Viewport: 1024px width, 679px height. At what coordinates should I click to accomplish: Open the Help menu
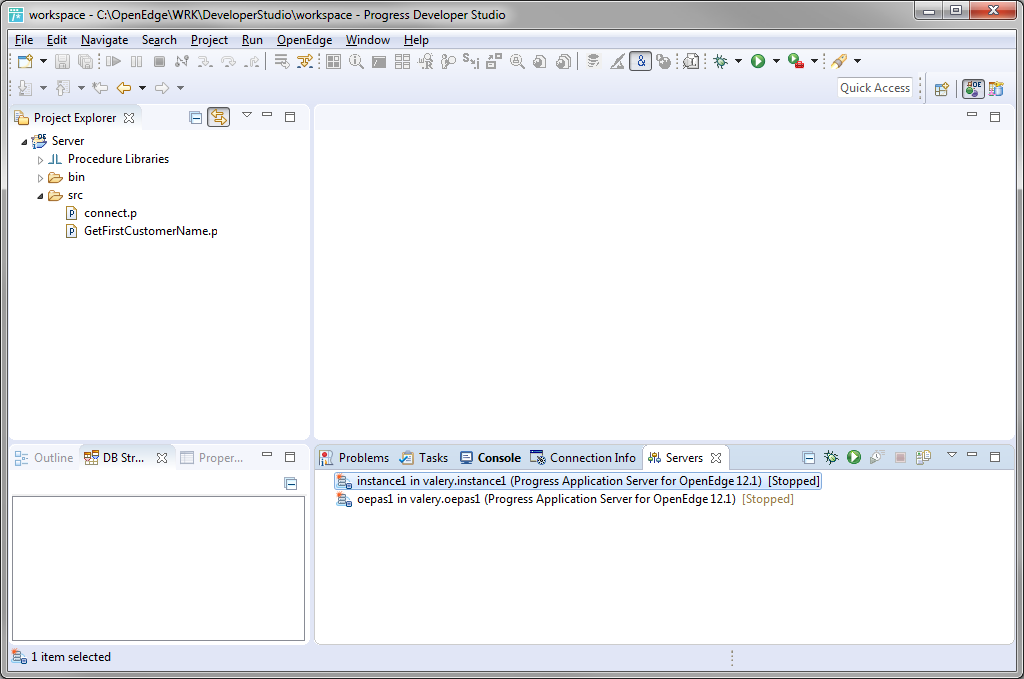click(416, 40)
